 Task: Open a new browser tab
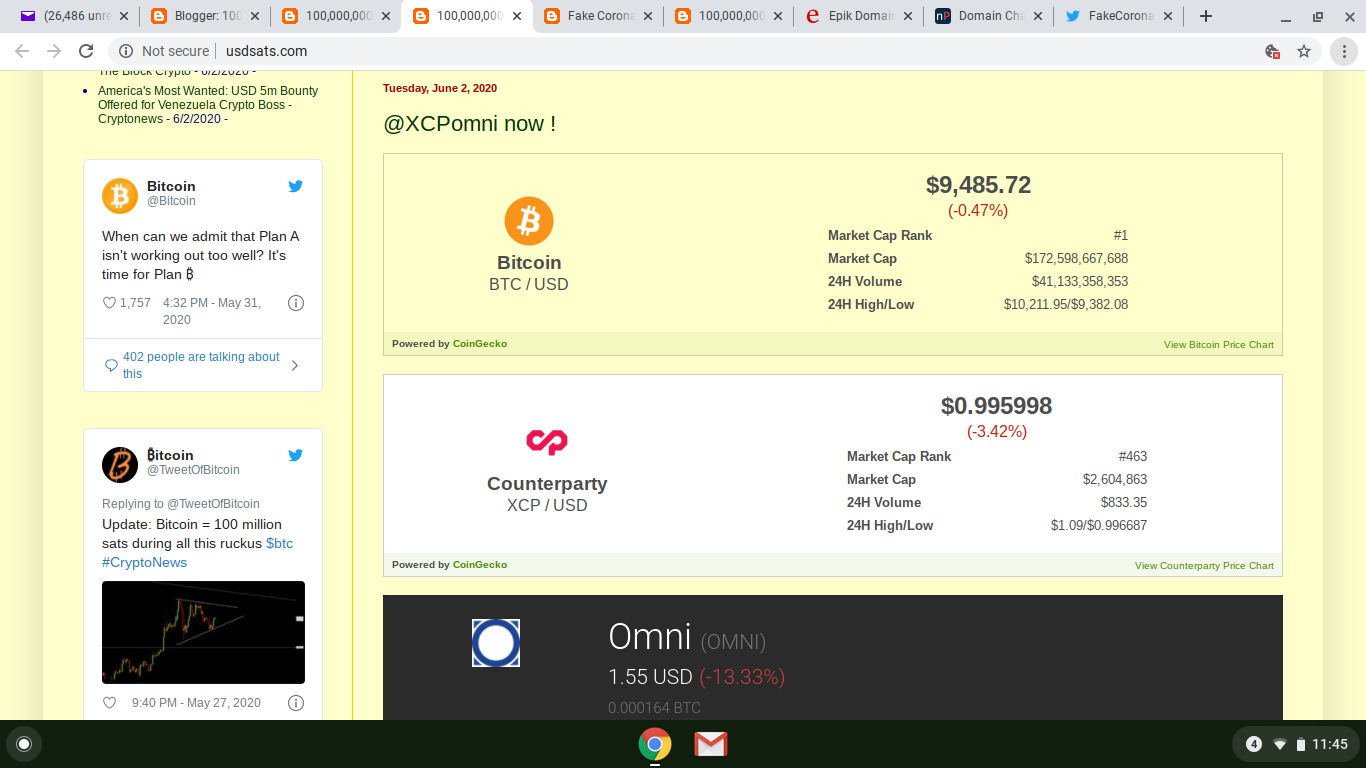(1206, 16)
